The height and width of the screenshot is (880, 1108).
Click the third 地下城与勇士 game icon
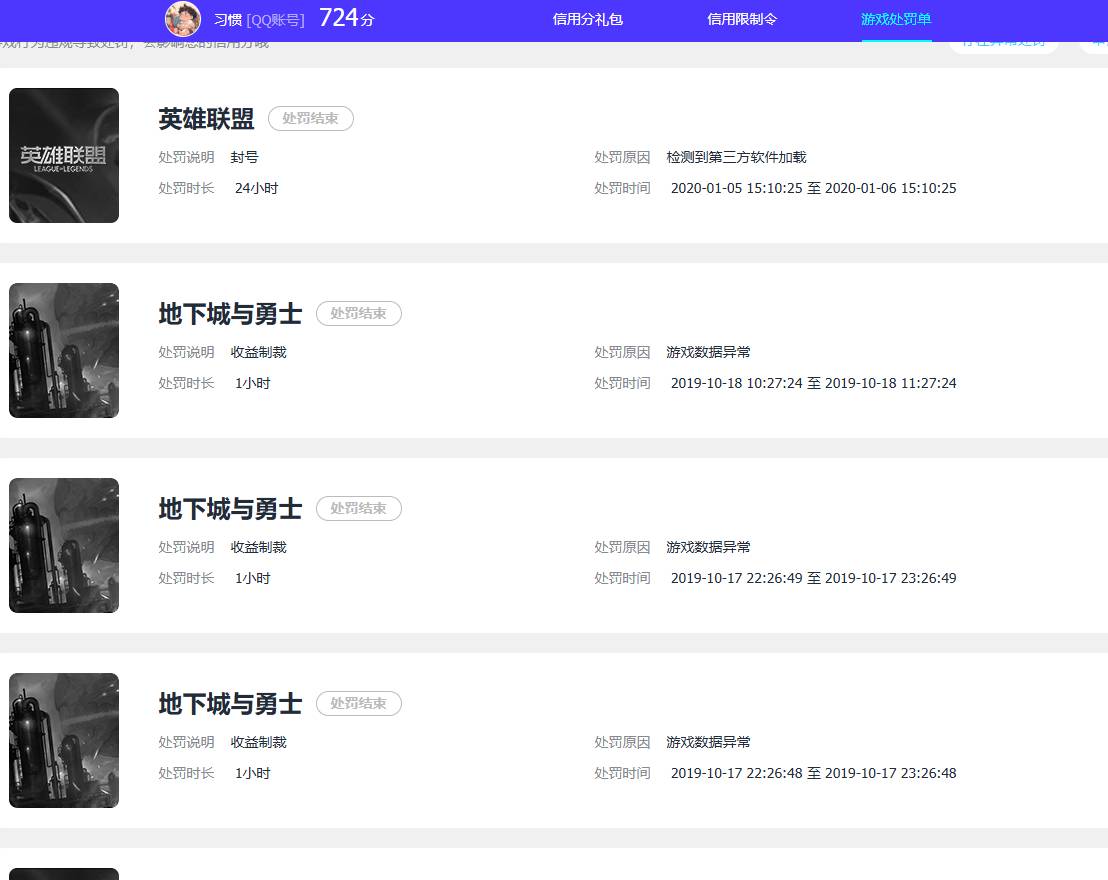click(63, 740)
